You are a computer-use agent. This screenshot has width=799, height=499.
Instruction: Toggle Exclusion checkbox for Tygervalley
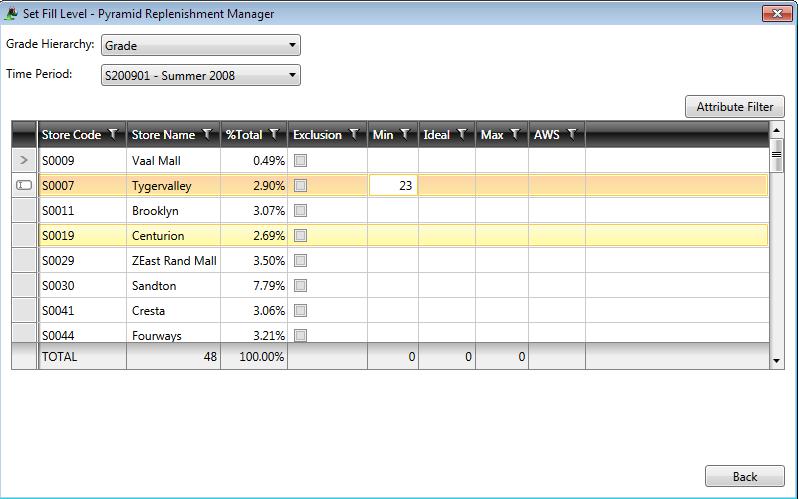point(301,186)
